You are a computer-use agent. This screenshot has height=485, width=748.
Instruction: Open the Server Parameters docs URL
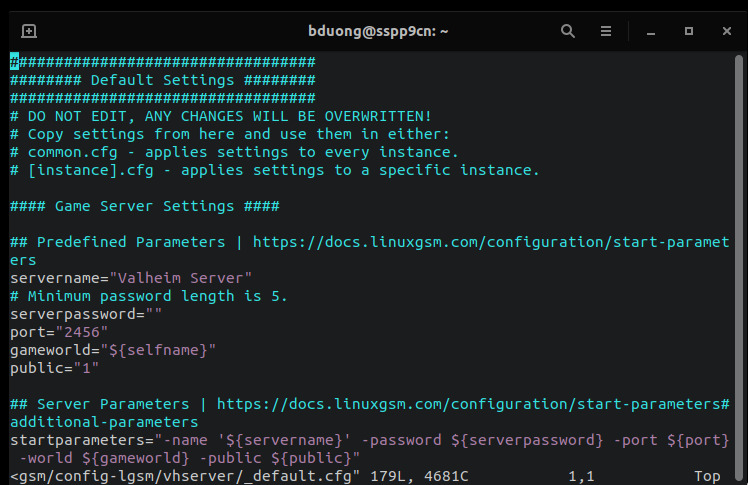click(472, 404)
